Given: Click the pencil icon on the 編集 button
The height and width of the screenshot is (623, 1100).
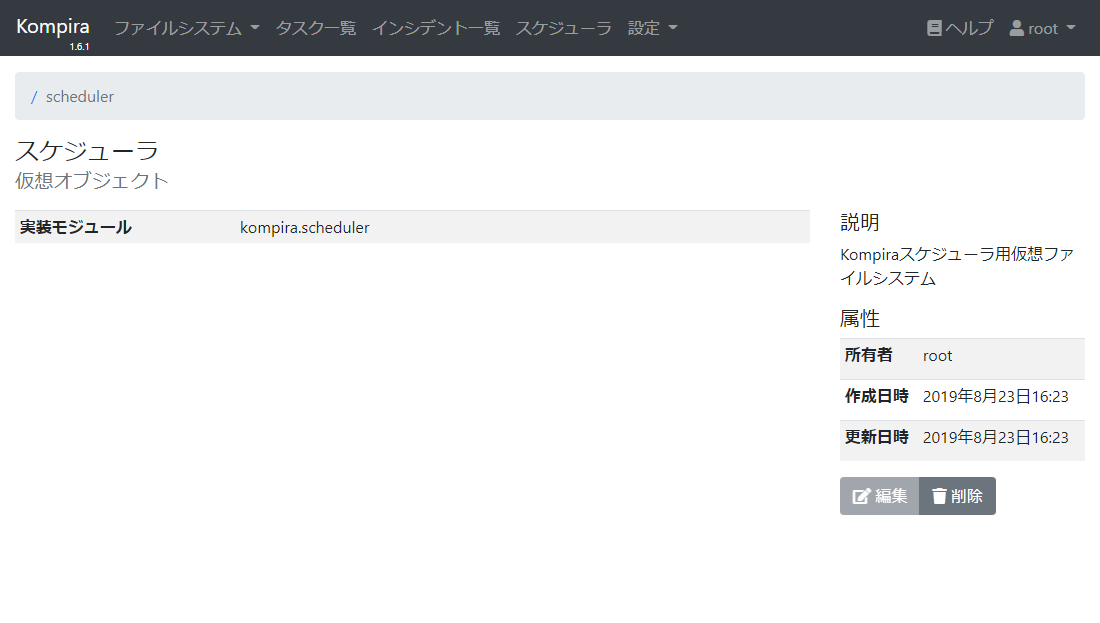Looking at the screenshot, I should click(861, 496).
